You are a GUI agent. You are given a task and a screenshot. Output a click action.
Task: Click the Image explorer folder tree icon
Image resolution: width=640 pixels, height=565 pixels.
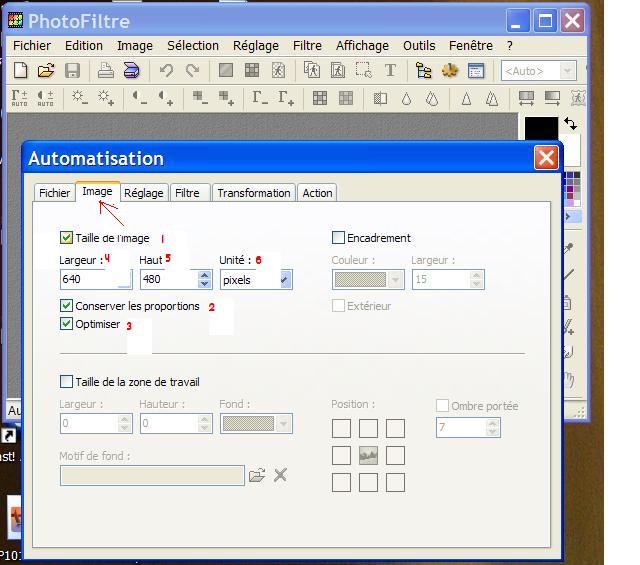[x=424, y=70]
